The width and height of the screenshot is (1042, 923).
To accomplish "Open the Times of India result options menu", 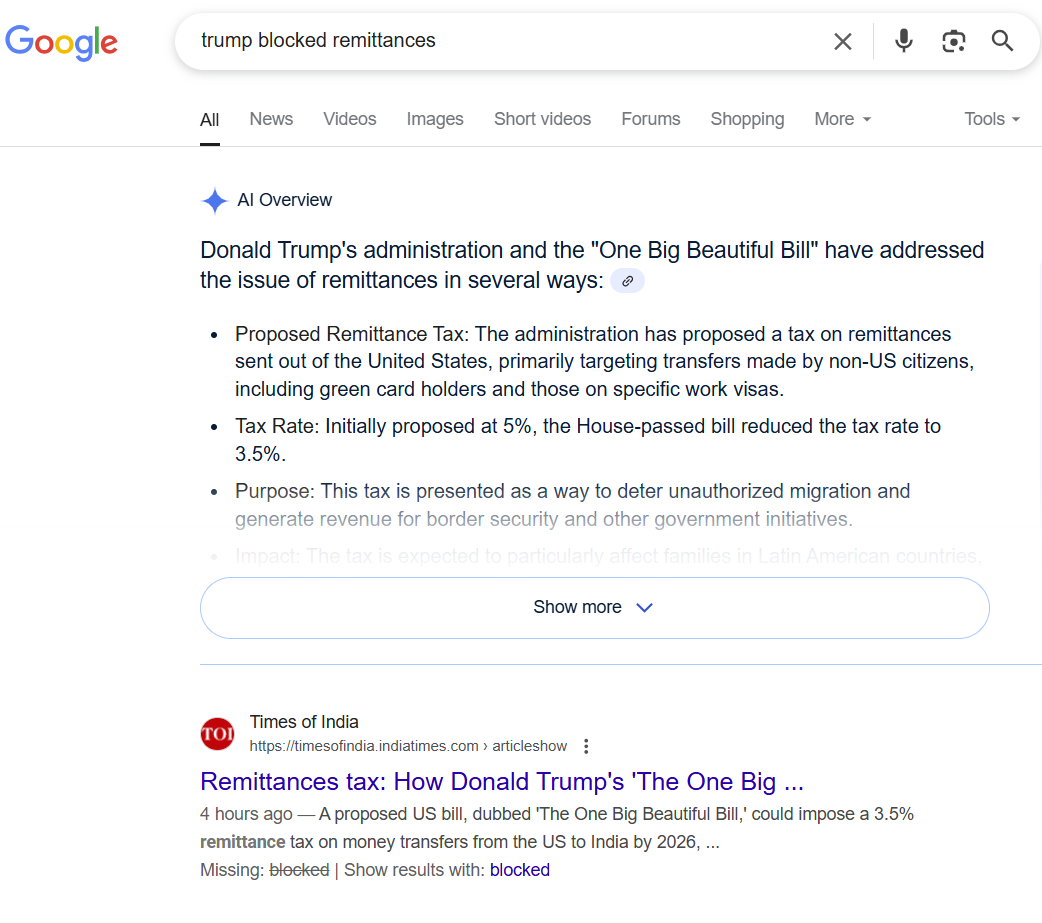I will point(585,746).
